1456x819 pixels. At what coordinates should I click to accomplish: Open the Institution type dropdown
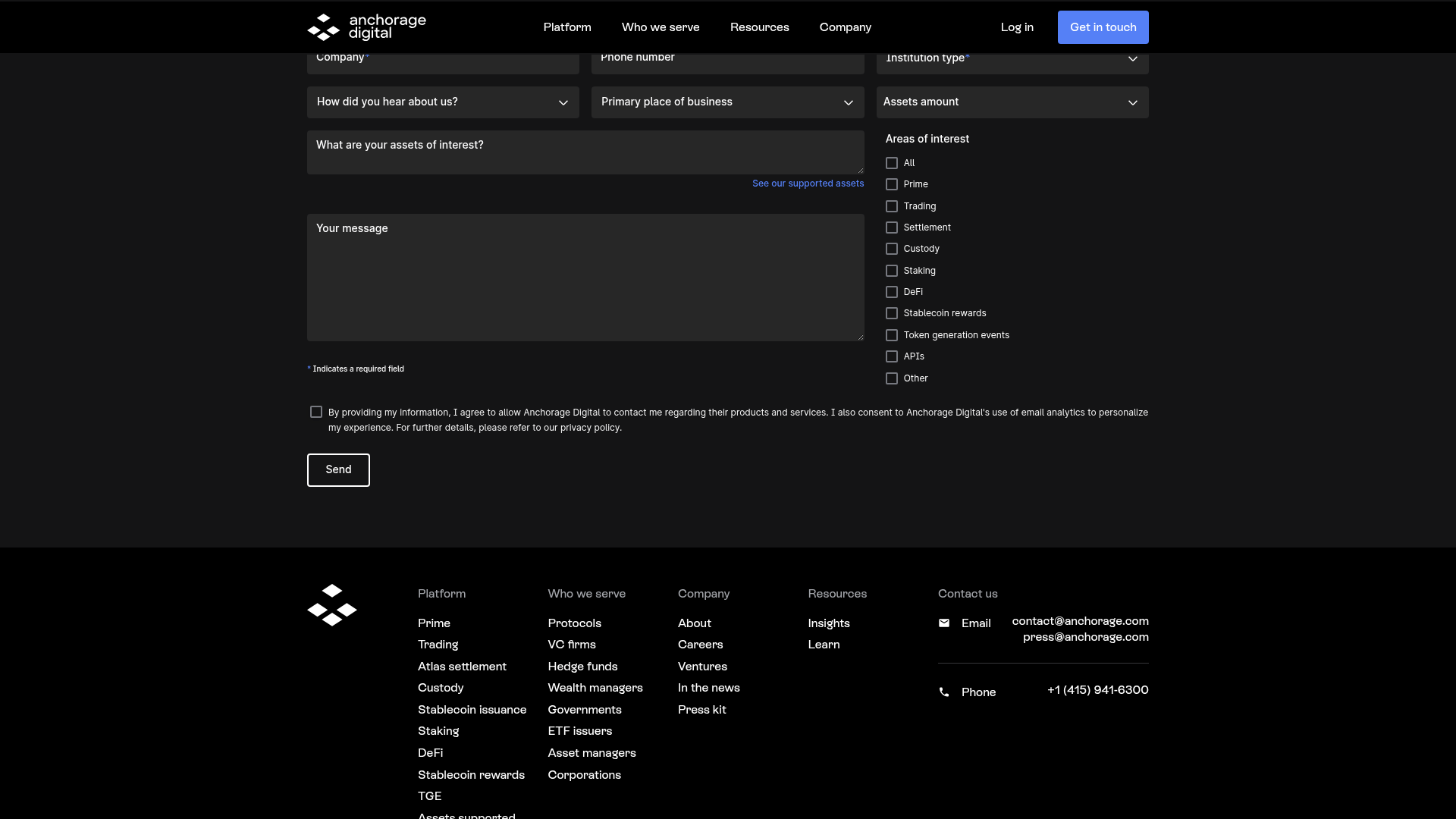[x=1012, y=62]
